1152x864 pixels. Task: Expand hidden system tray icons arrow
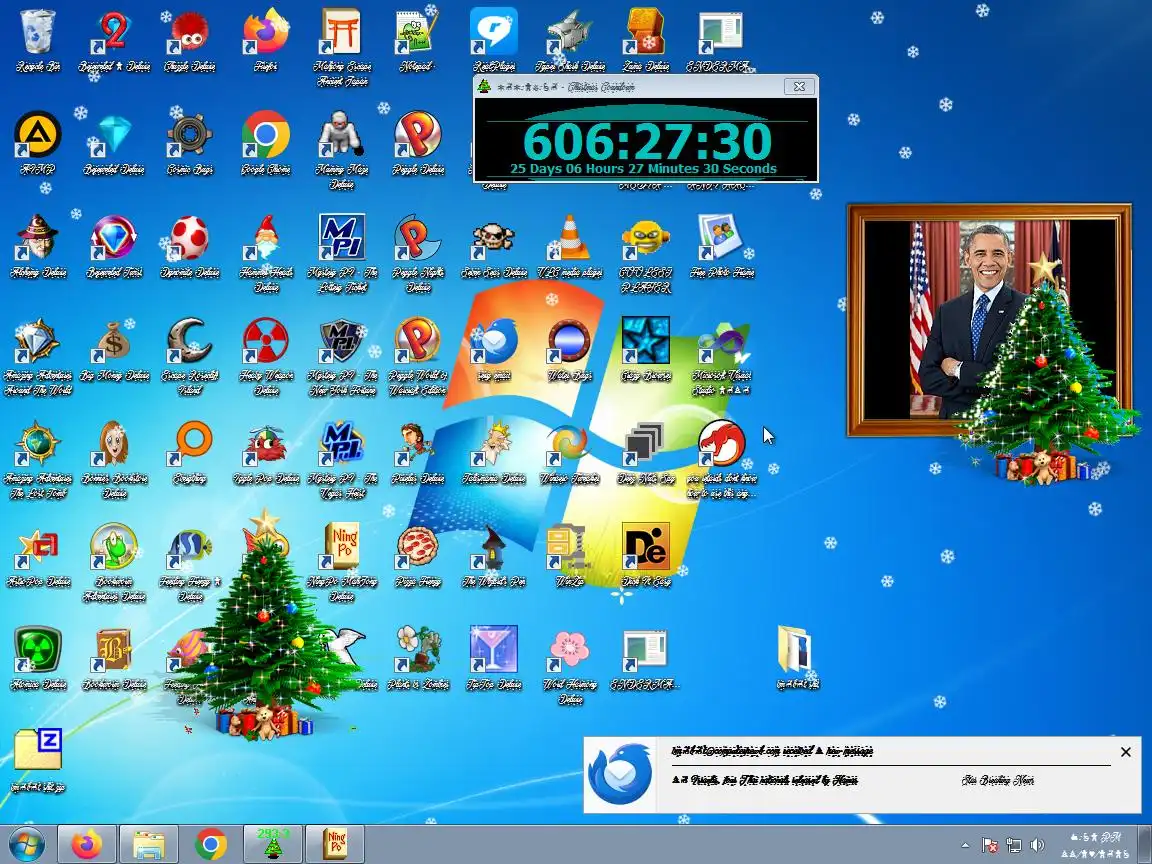[965, 845]
